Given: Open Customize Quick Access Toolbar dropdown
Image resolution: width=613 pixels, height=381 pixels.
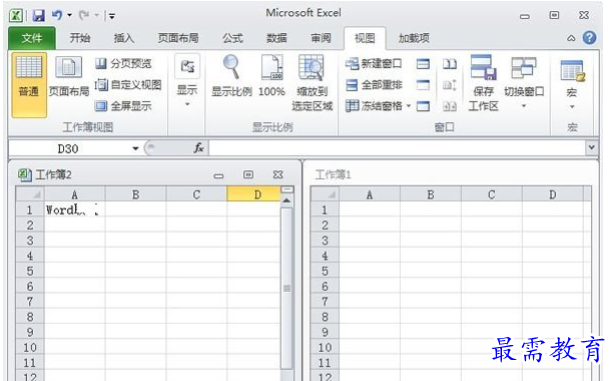Looking at the screenshot, I should pos(112,16).
